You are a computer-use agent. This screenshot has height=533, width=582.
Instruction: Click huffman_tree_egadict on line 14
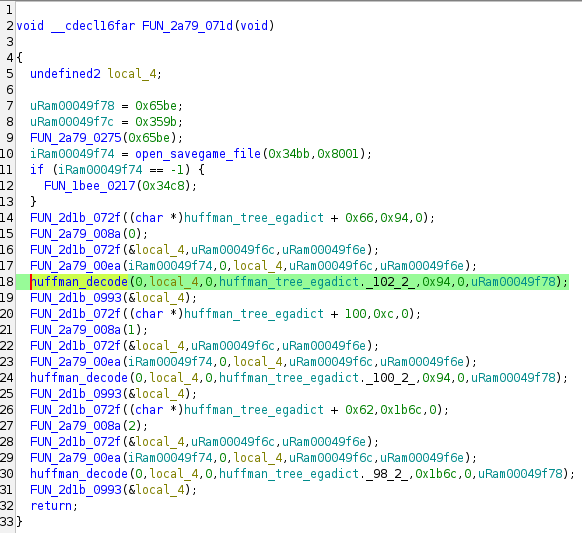point(254,218)
